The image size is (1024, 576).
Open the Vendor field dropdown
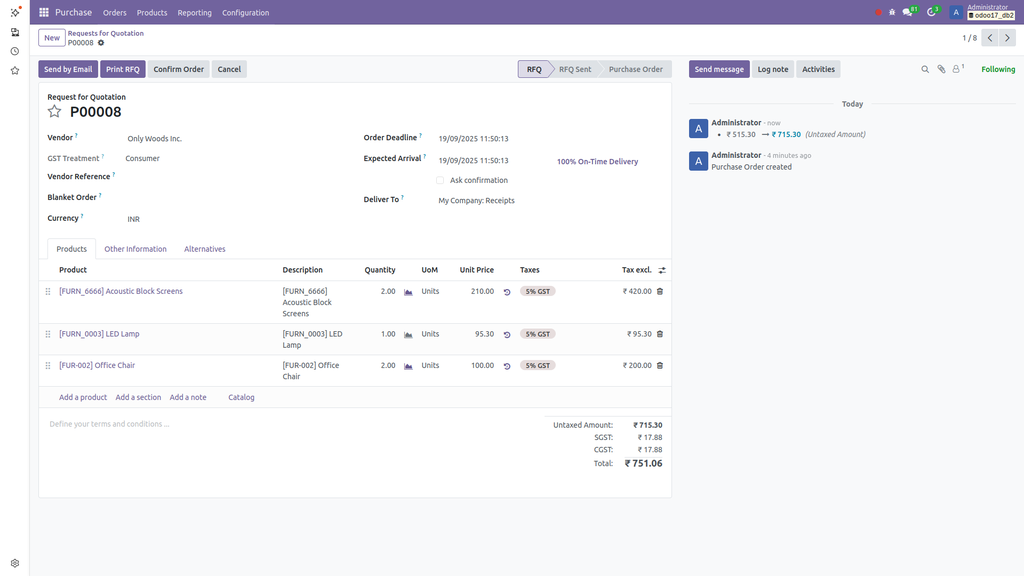pyautogui.click(x=153, y=138)
